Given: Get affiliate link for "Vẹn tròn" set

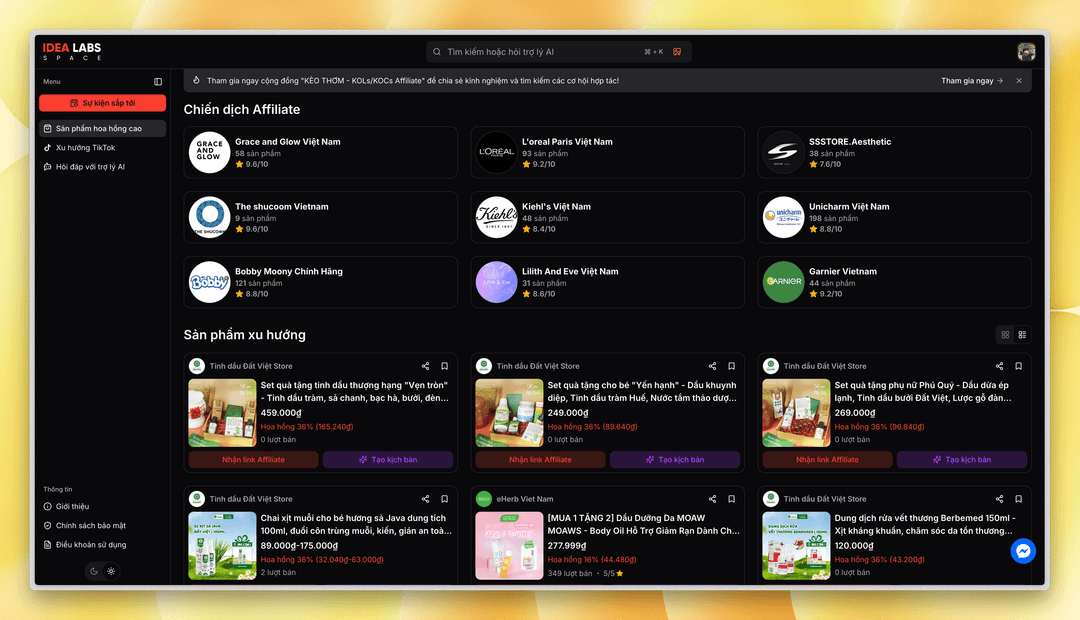Looking at the screenshot, I should point(253,459).
